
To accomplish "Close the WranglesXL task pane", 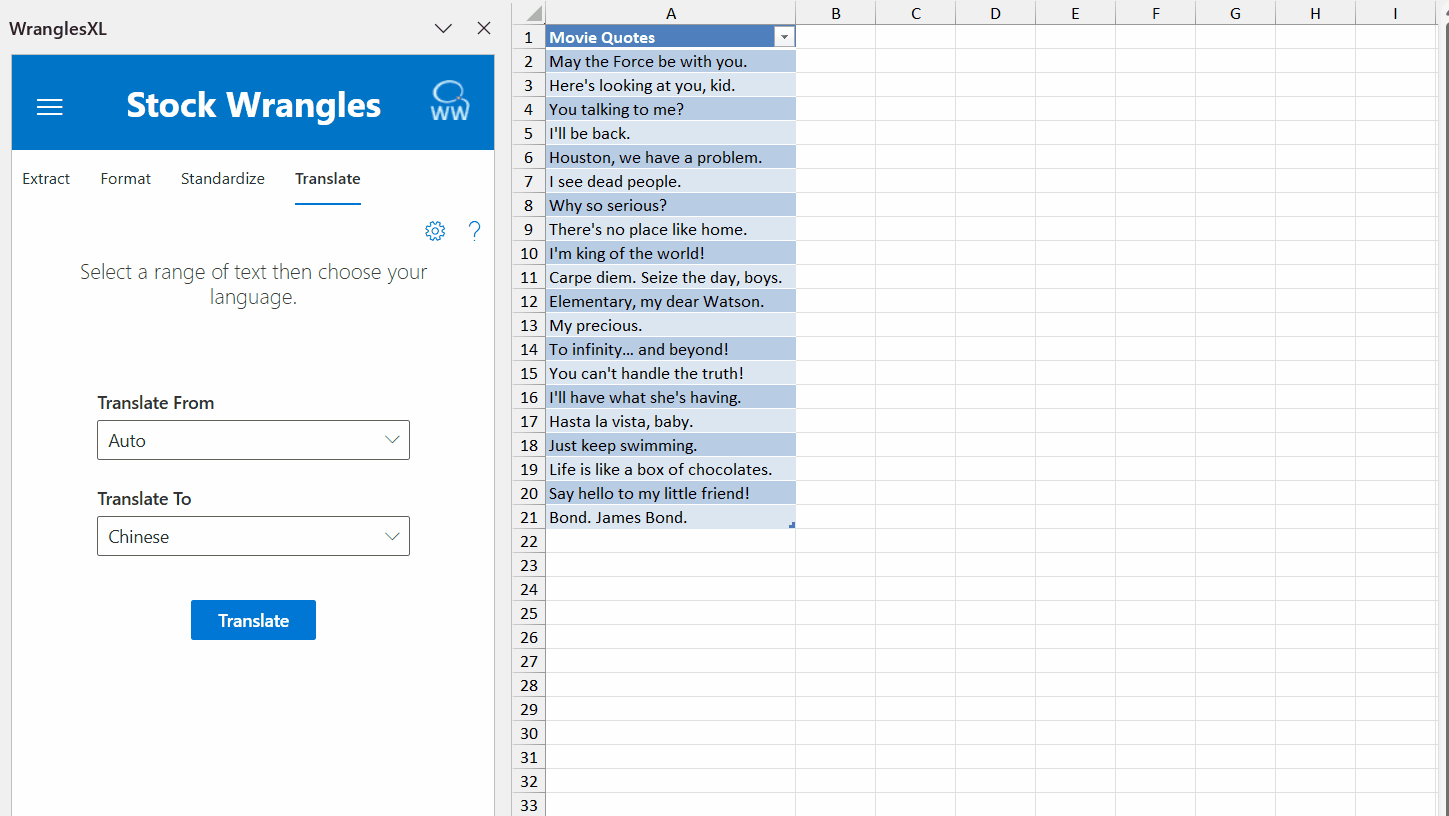I will [x=484, y=28].
